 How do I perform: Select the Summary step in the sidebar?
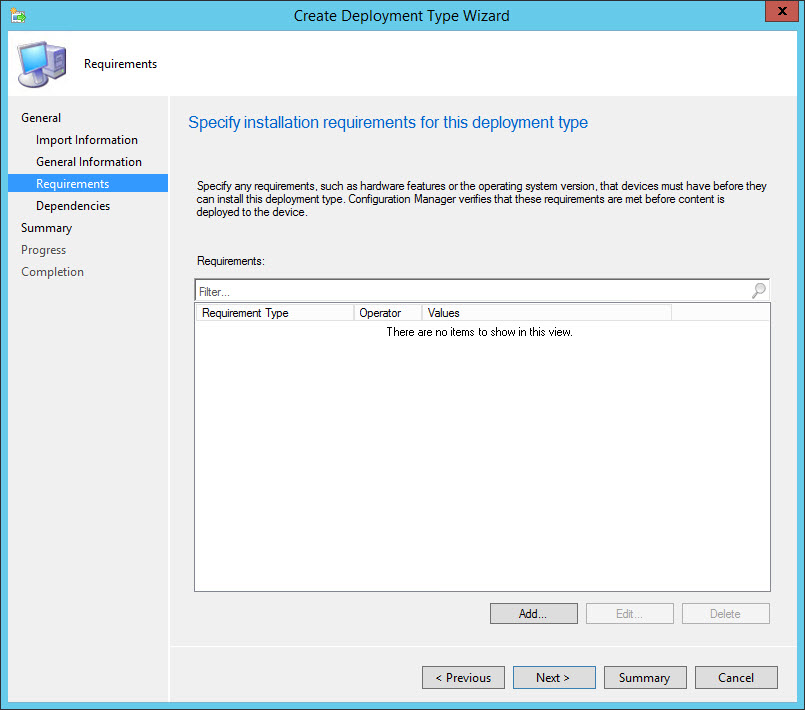[46, 228]
